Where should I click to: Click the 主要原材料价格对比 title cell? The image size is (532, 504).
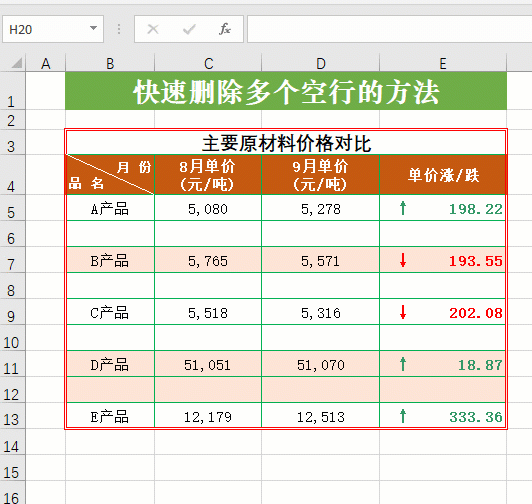pos(286,143)
